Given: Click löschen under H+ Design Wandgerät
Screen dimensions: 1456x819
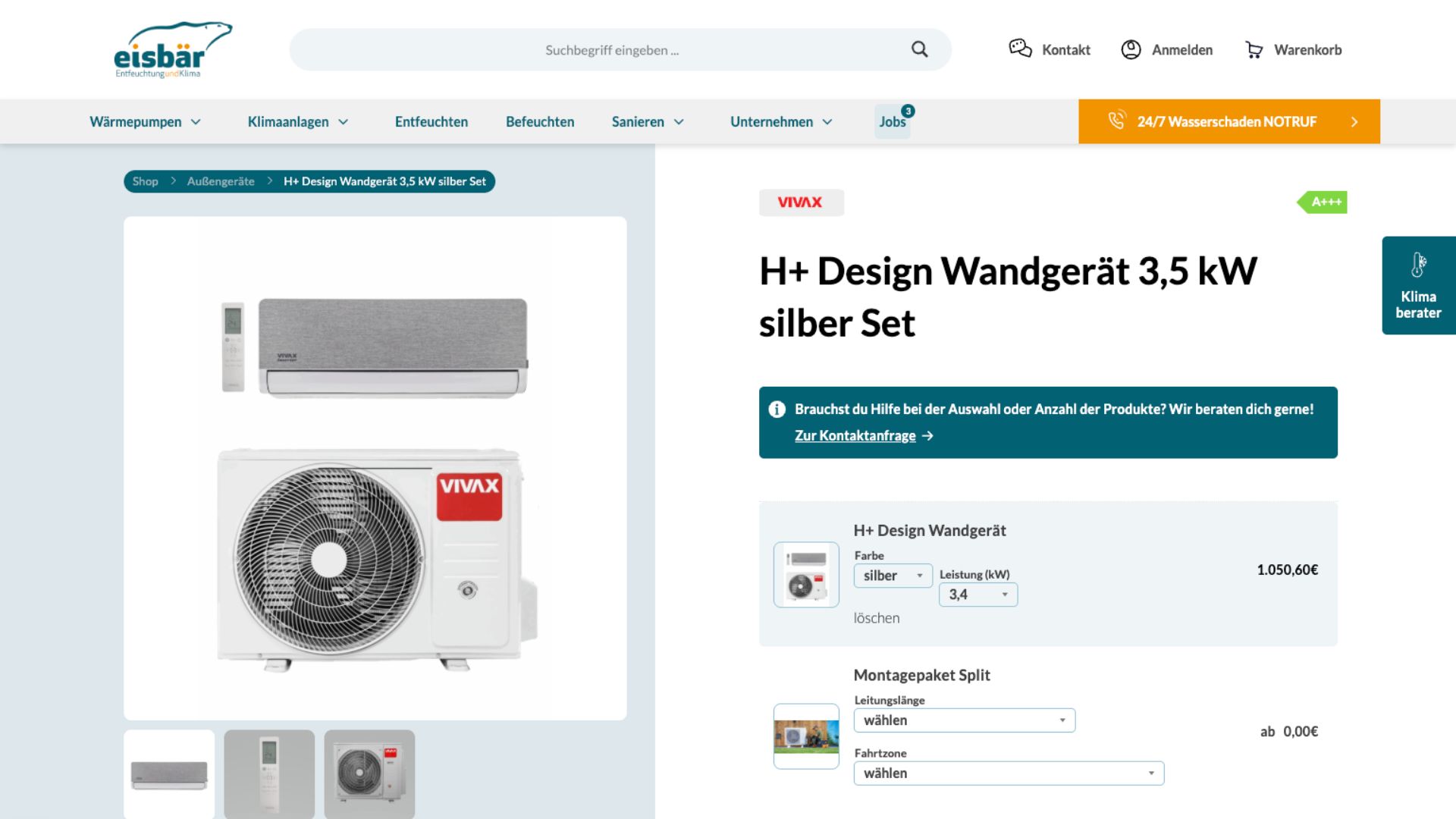Looking at the screenshot, I should click(x=877, y=618).
